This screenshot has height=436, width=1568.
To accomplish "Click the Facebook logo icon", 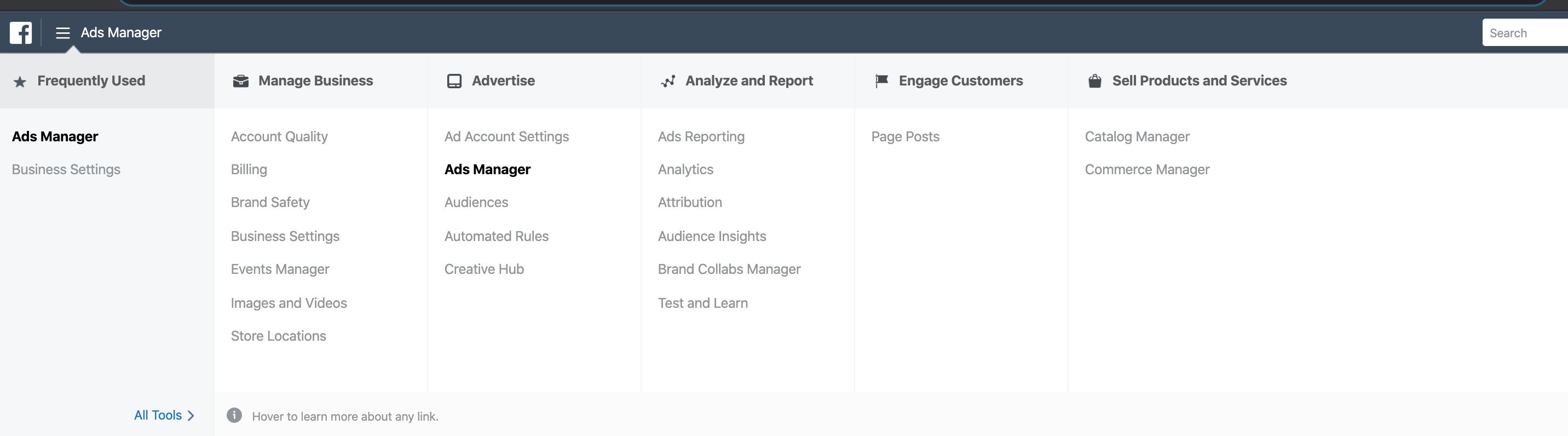I will coord(21,33).
